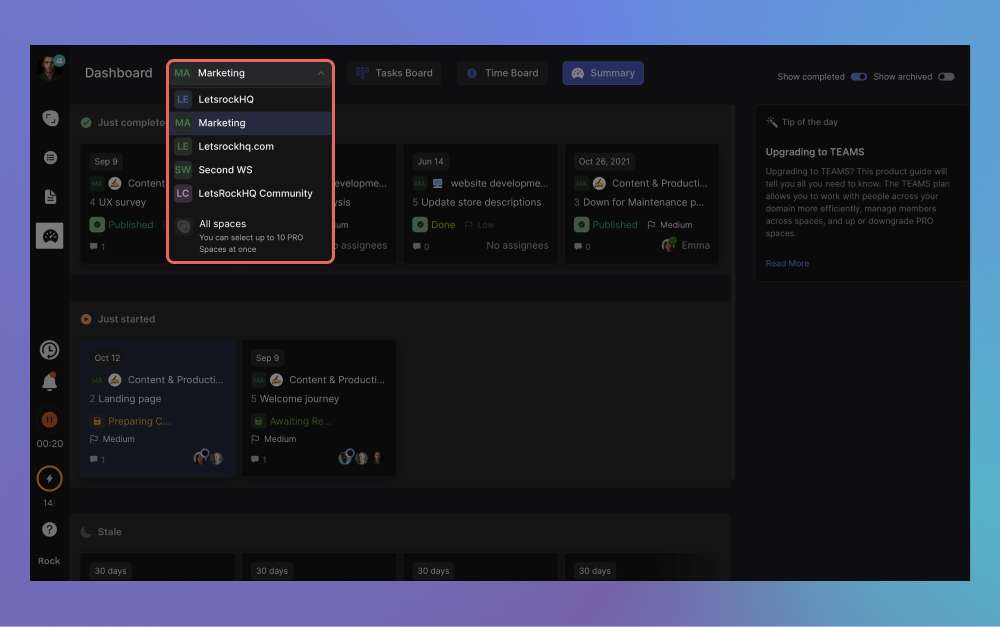Screen dimensions: 1000x627
Task: Open the Welcome journey task card
Action: coord(319,408)
